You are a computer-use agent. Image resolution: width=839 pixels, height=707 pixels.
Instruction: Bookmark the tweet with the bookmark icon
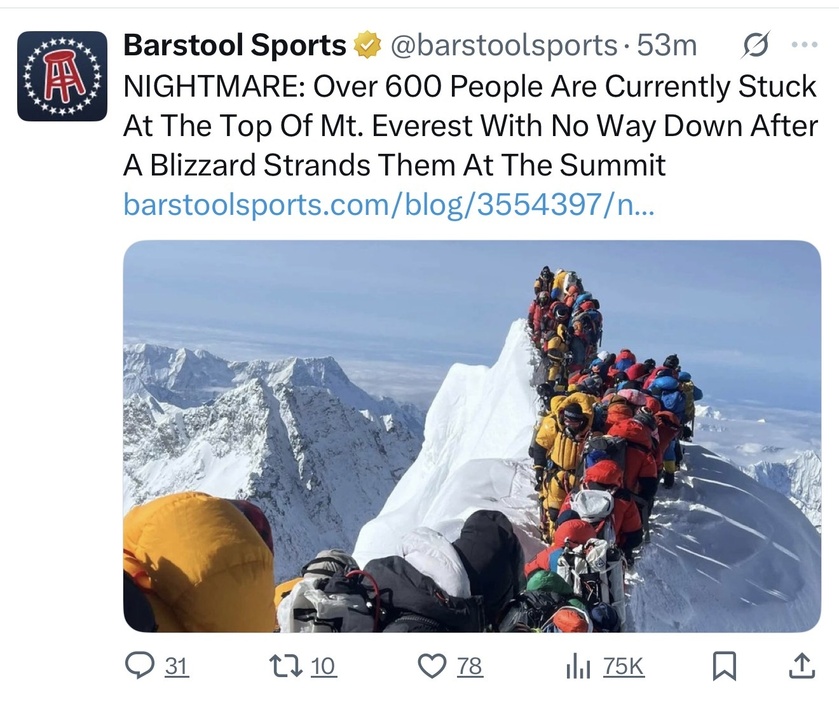point(724,666)
